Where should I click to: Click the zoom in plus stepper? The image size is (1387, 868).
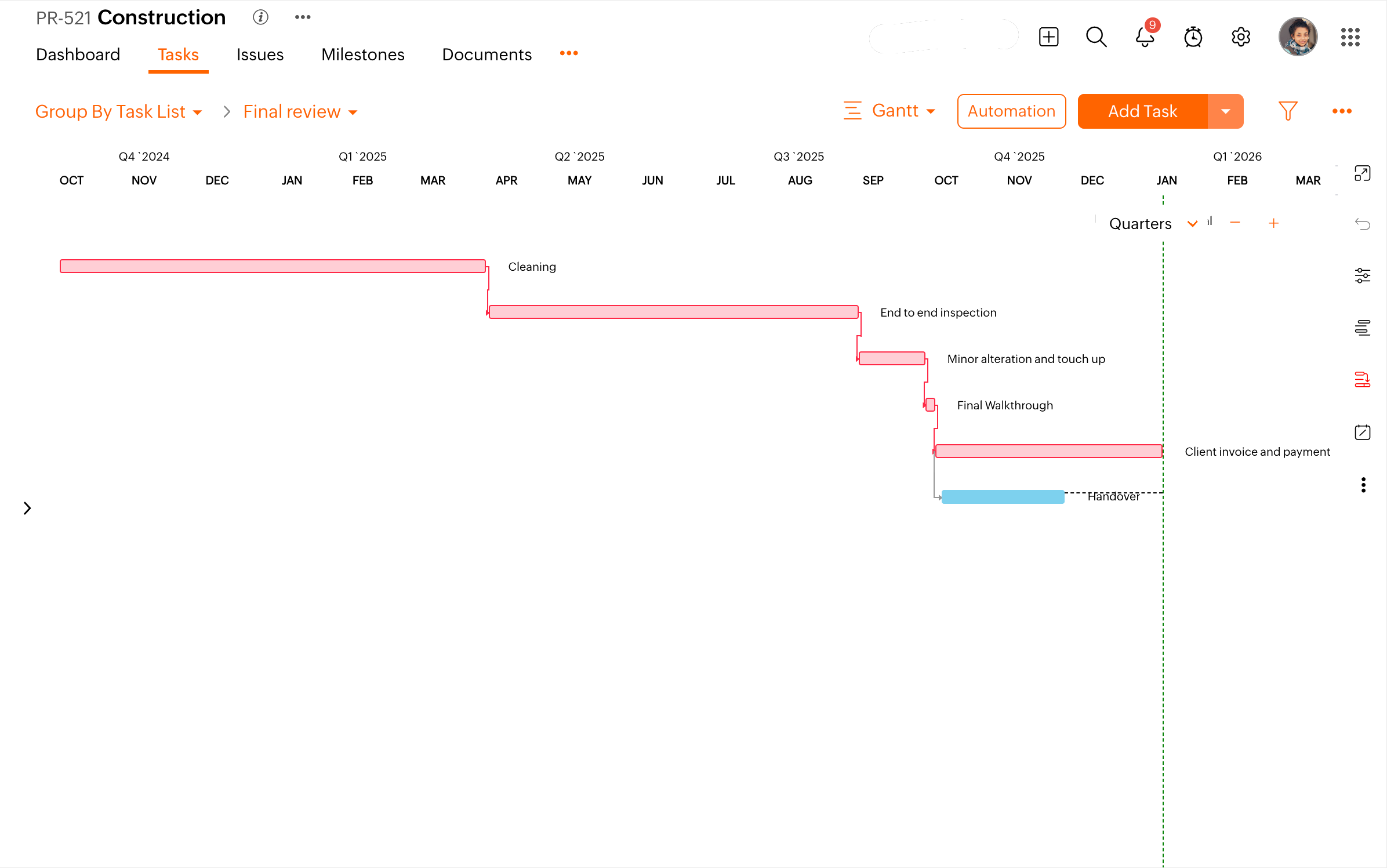pos(1273,223)
